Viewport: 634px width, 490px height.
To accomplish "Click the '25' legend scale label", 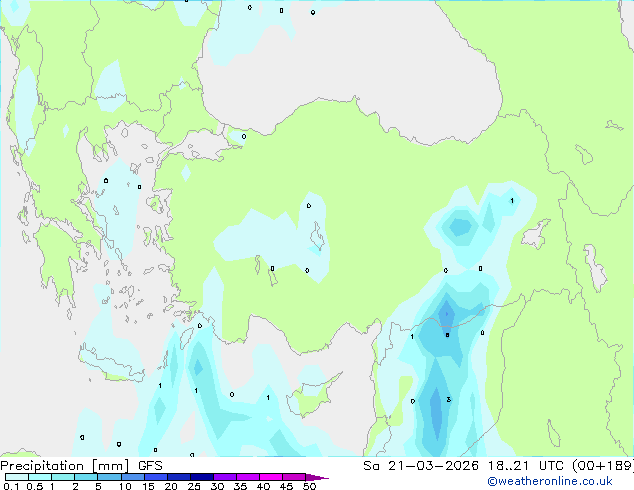I will pyautogui.click(x=194, y=486).
